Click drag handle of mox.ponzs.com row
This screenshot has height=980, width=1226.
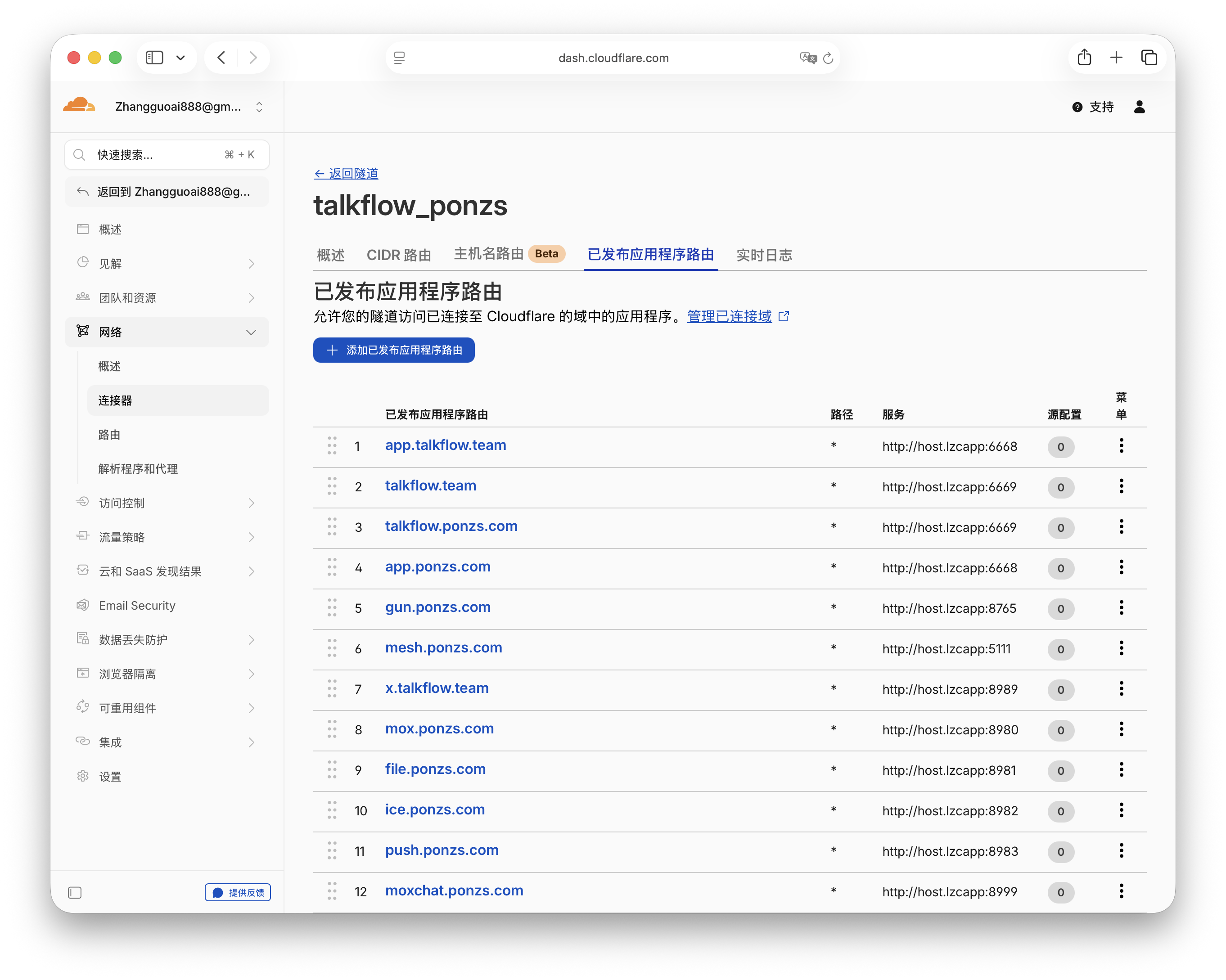332,729
